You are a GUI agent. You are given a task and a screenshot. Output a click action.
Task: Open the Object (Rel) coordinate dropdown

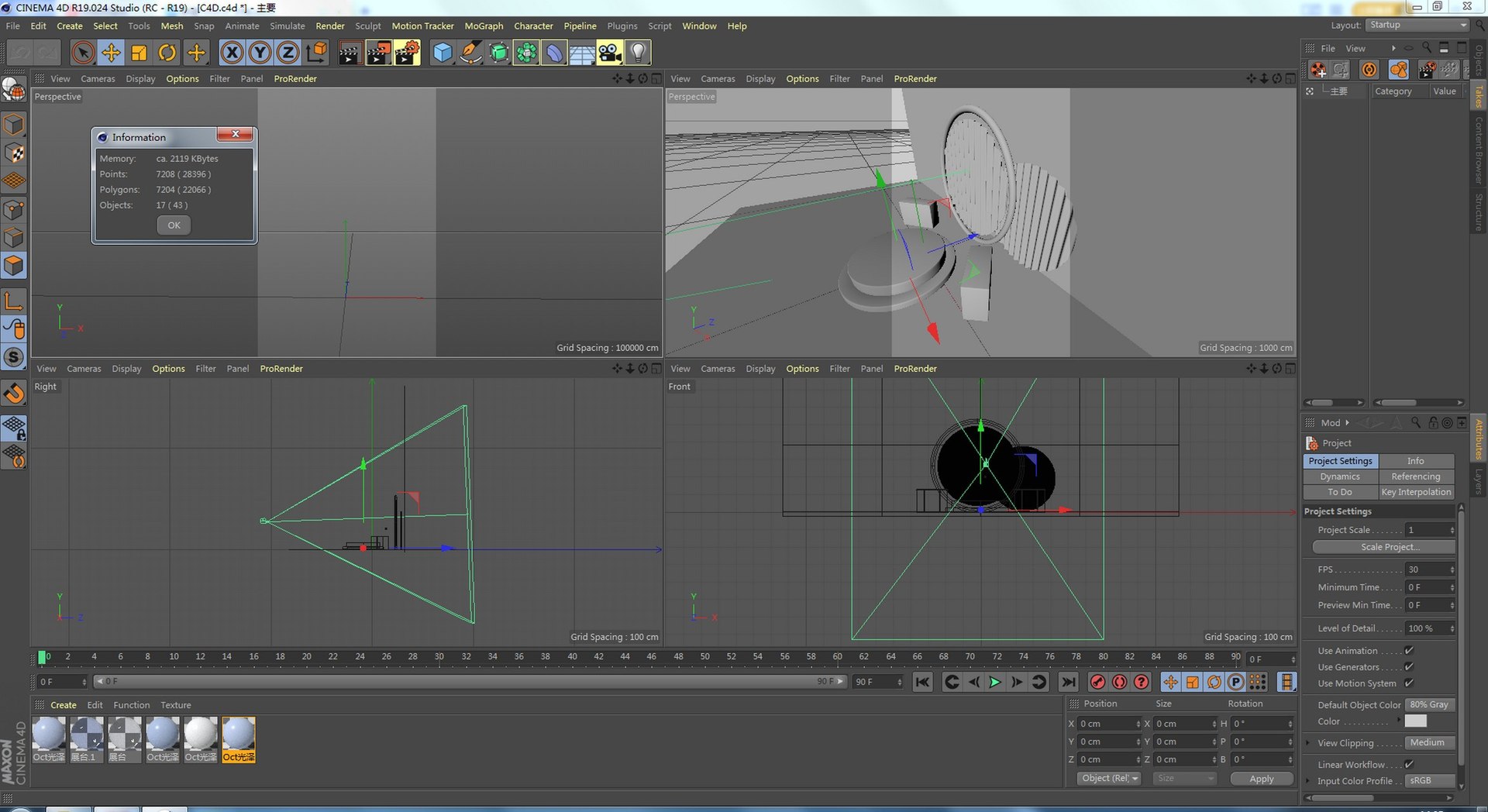pyautogui.click(x=1109, y=779)
